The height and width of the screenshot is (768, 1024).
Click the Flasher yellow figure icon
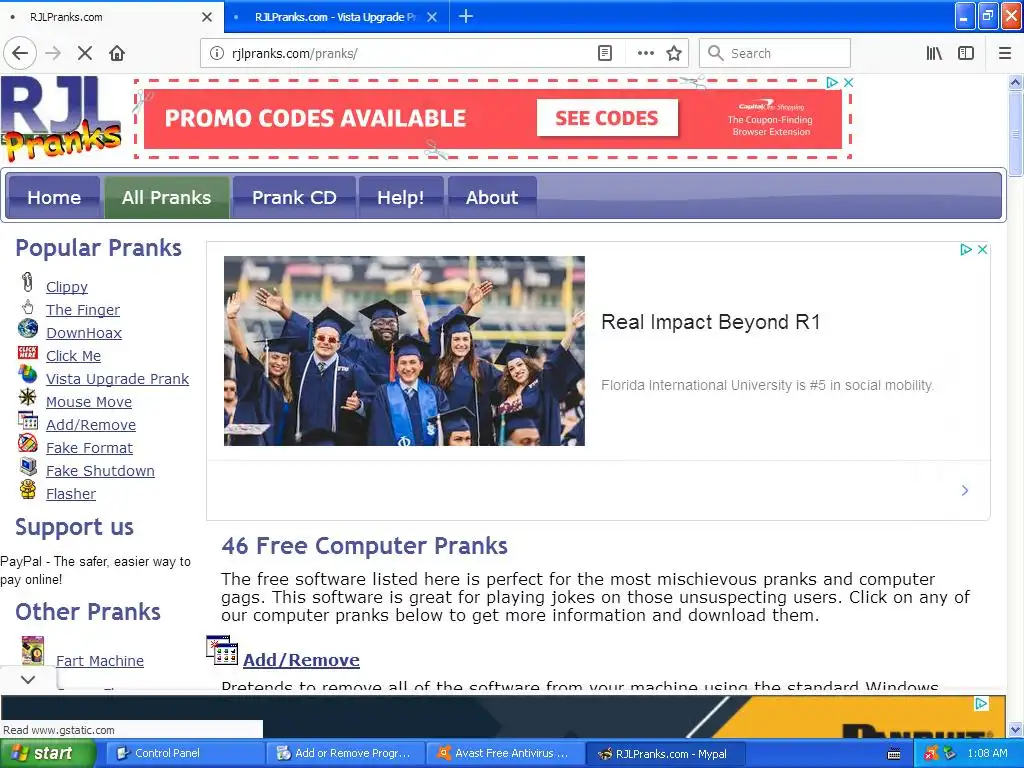27,489
